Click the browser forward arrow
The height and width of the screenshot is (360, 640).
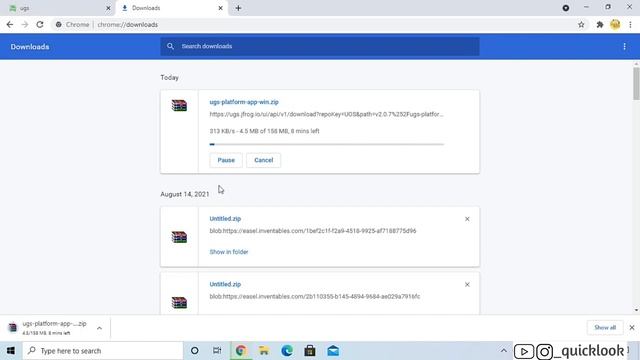25,25
